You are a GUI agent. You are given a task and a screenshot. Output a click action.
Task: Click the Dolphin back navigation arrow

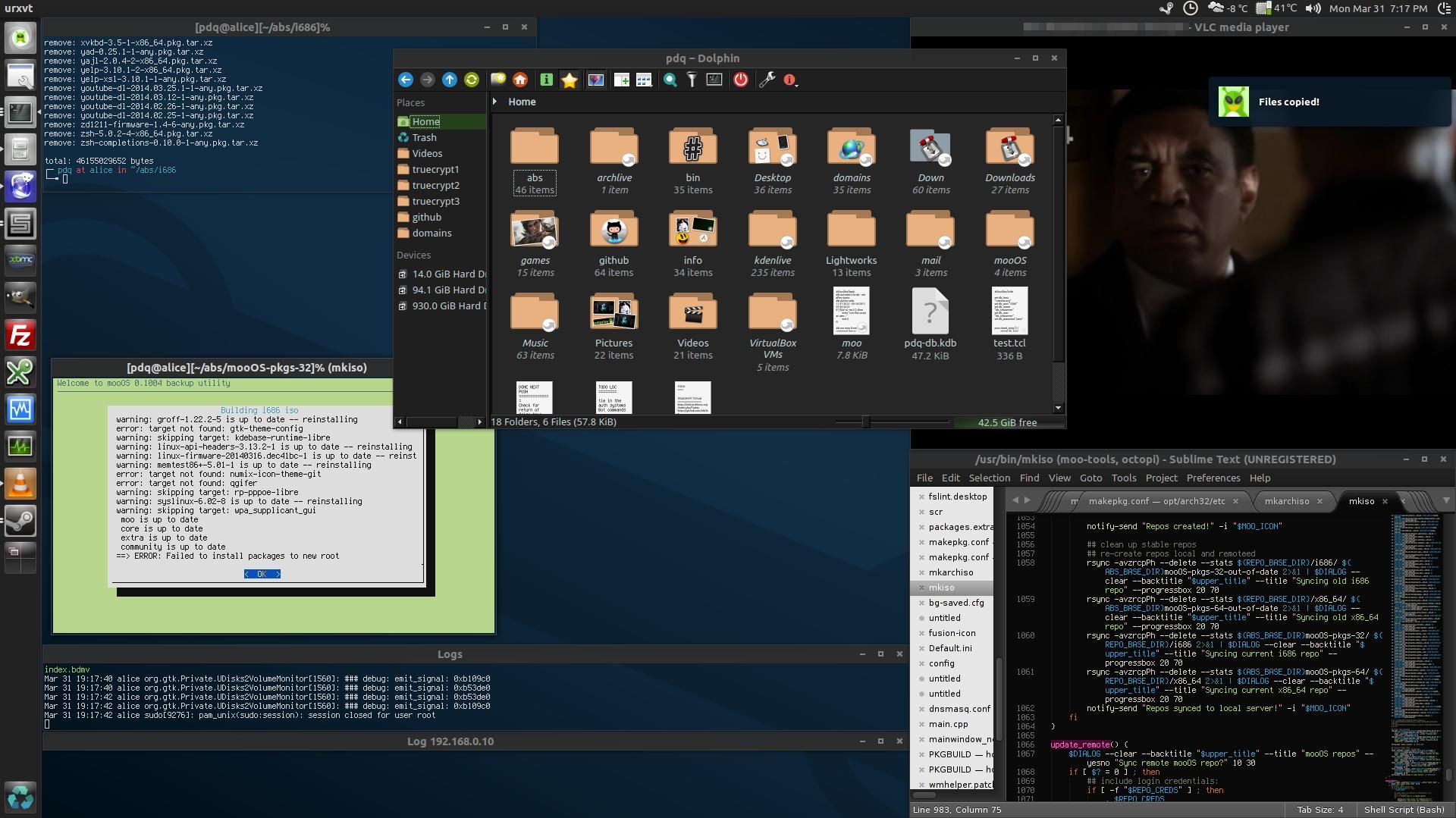(406, 80)
